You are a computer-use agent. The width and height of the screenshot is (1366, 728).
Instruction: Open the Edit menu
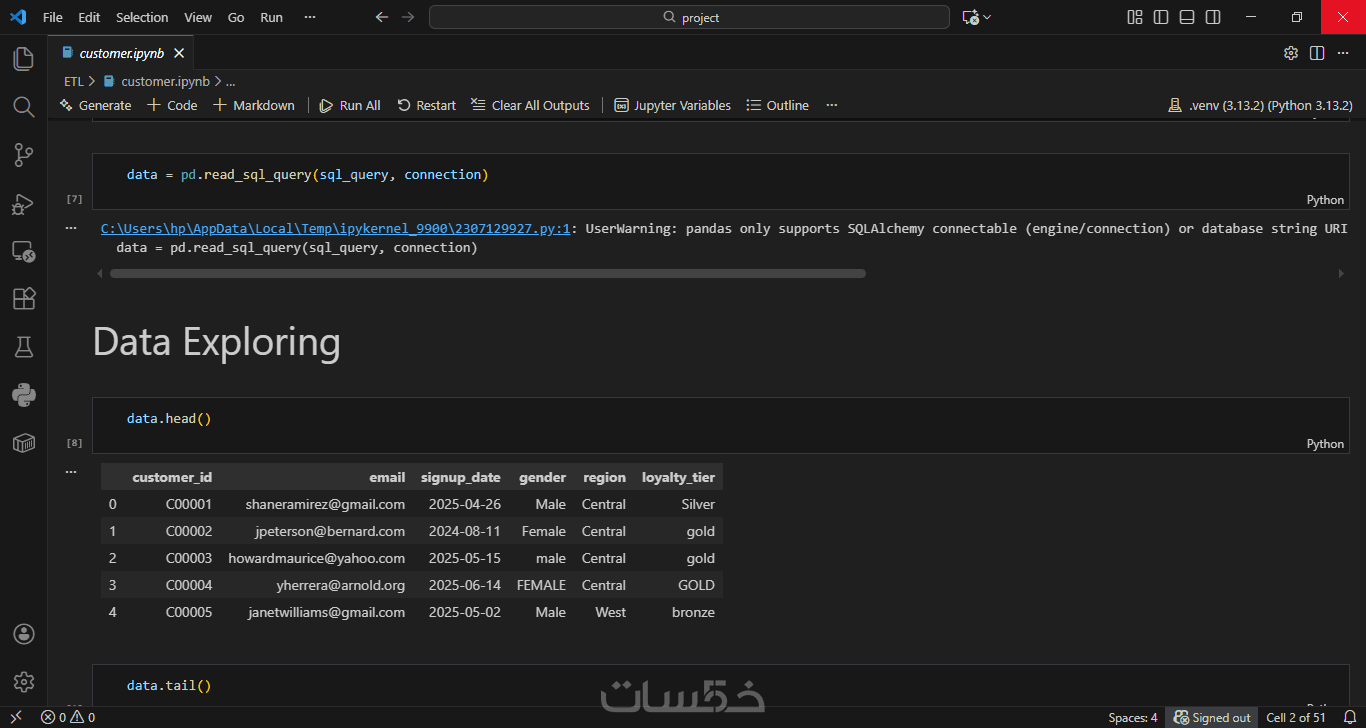89,17
